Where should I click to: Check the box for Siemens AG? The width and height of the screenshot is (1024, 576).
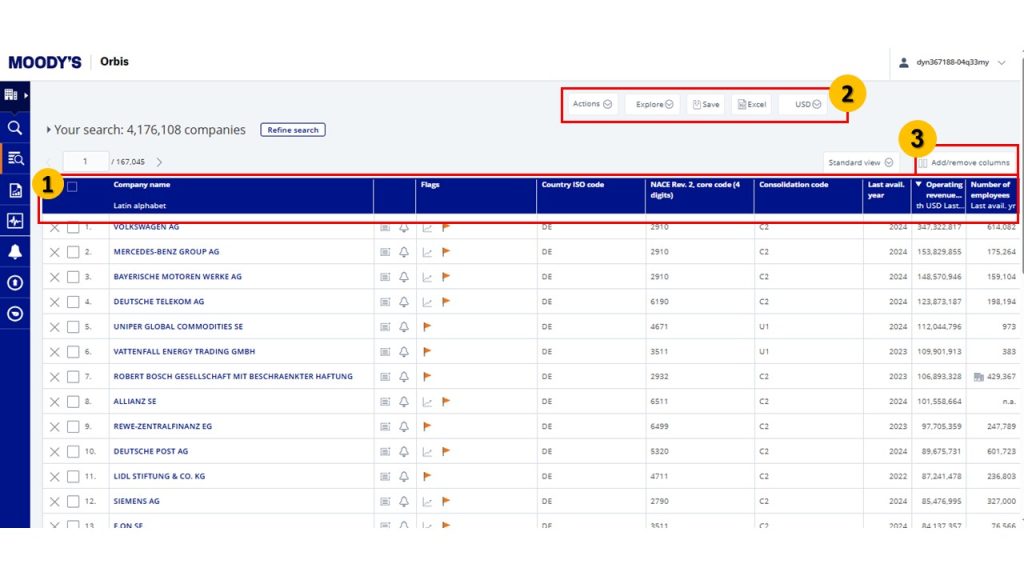pos(73,502)
